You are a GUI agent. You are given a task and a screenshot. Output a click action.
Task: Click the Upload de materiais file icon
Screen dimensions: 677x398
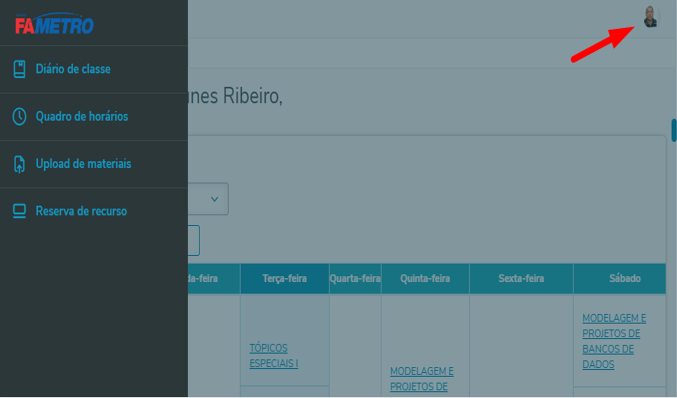19,164
